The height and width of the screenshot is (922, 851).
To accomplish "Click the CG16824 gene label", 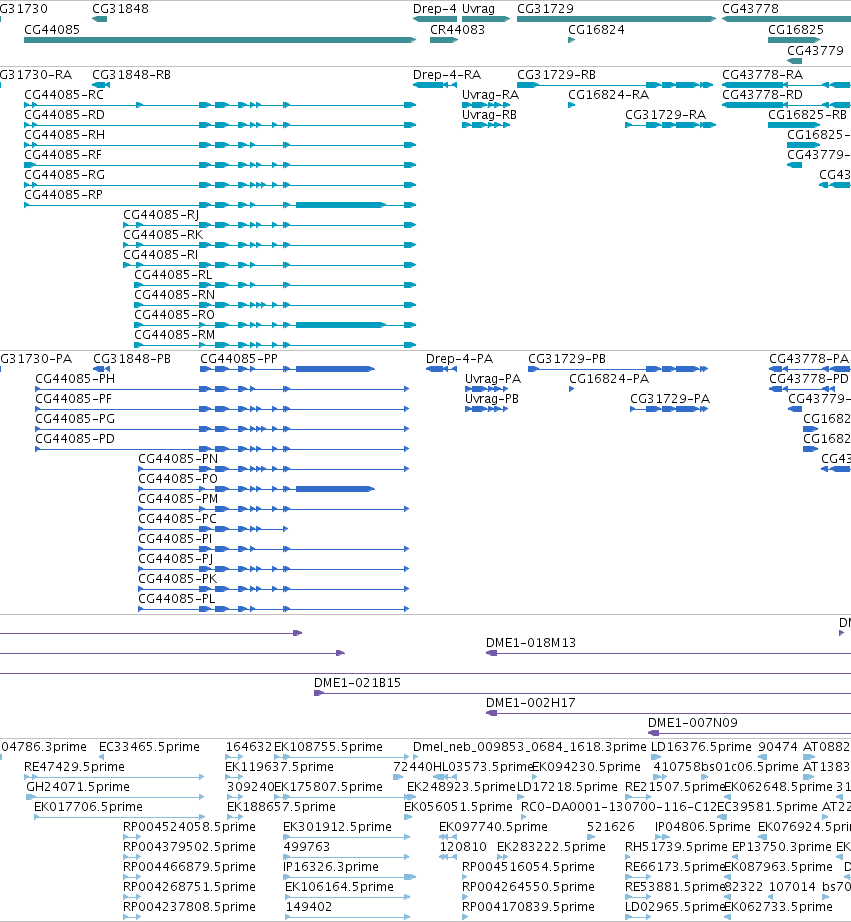I will (596, 29).
